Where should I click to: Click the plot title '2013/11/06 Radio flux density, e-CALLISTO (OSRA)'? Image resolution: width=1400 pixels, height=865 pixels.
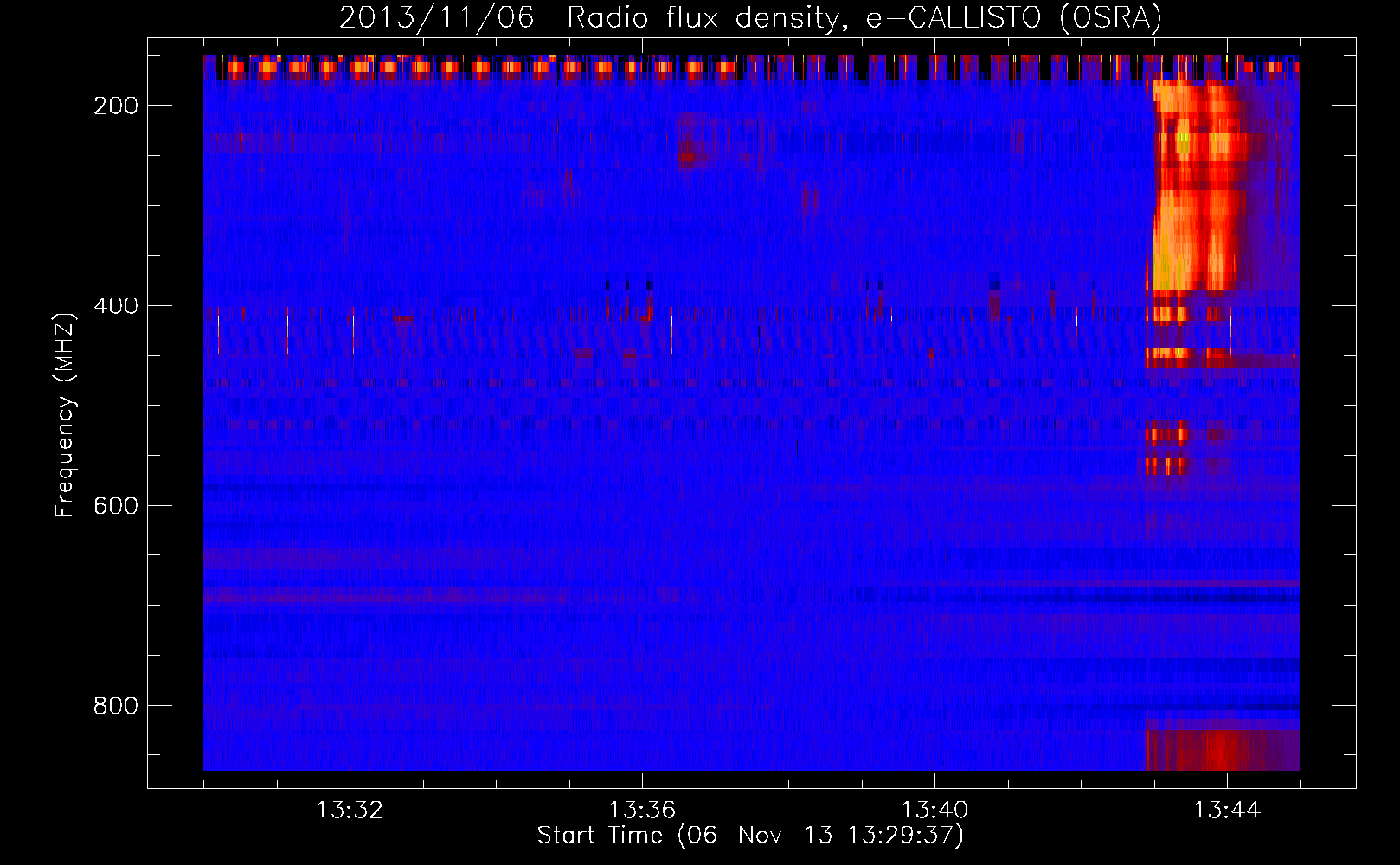click(x=750, y=17)
